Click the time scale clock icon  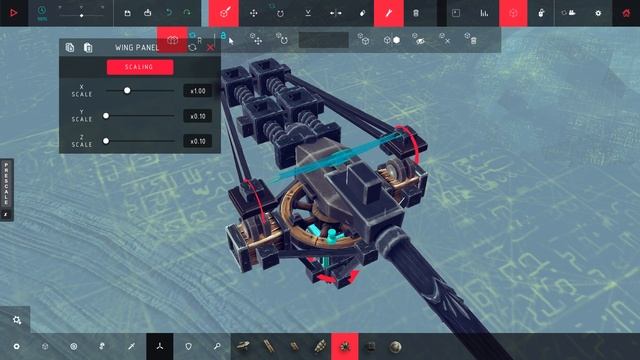[42, 11]
